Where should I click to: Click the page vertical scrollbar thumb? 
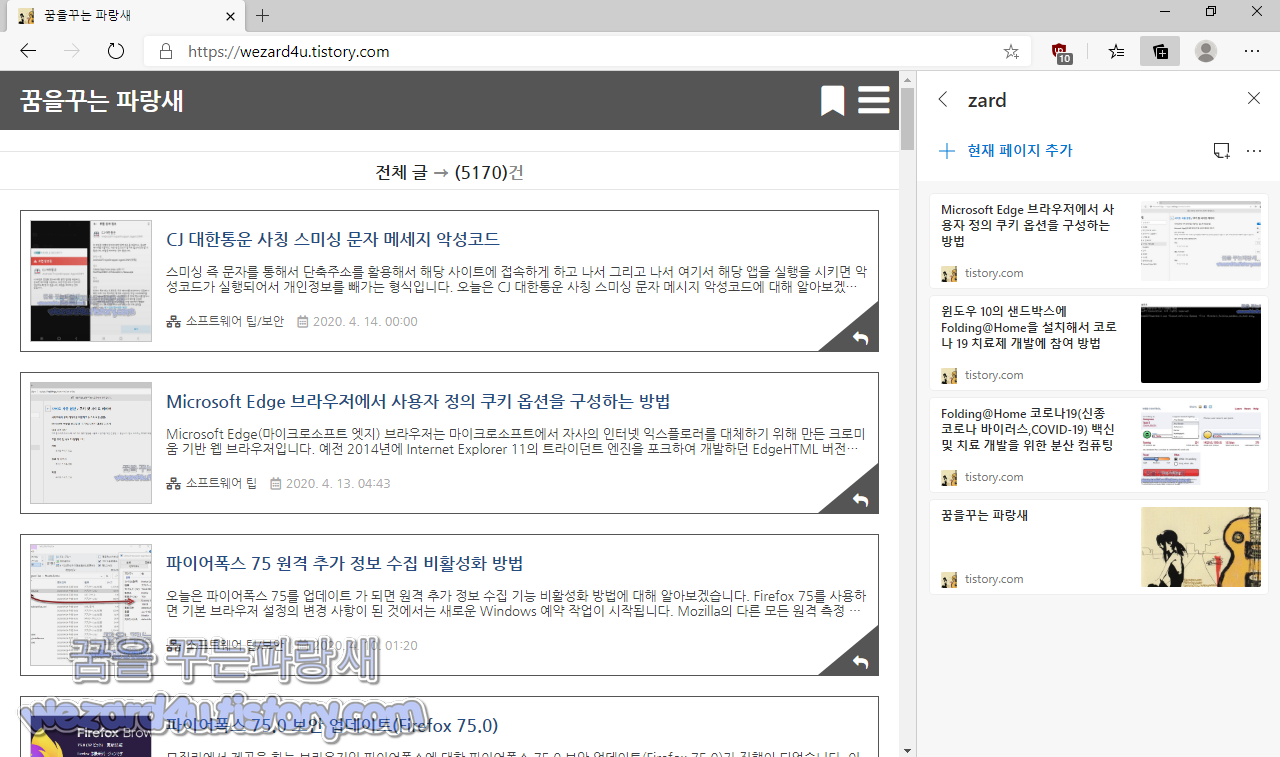907,118
